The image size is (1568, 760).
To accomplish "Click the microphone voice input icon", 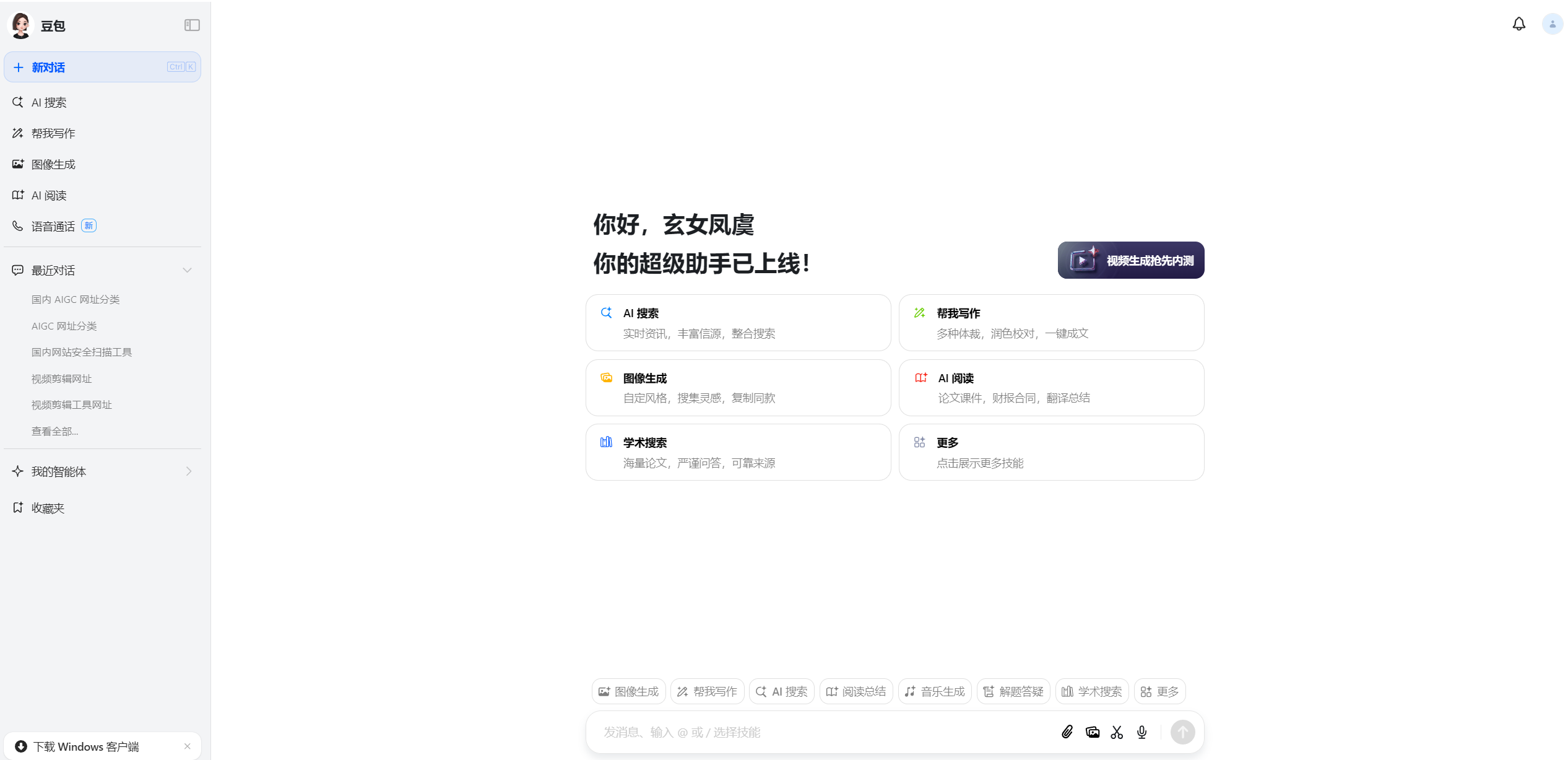I will (x=1142, y=732).
